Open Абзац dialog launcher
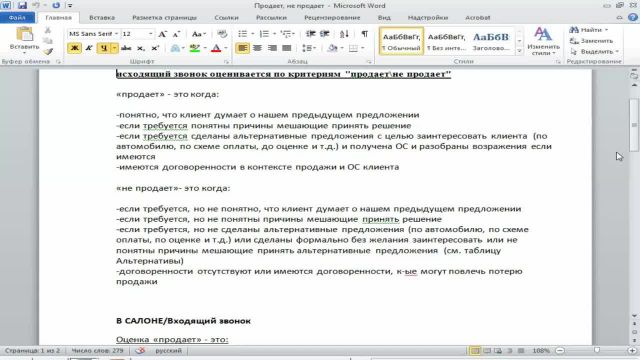Viewport: 640px width, 360px height. (x=369, y=62)
